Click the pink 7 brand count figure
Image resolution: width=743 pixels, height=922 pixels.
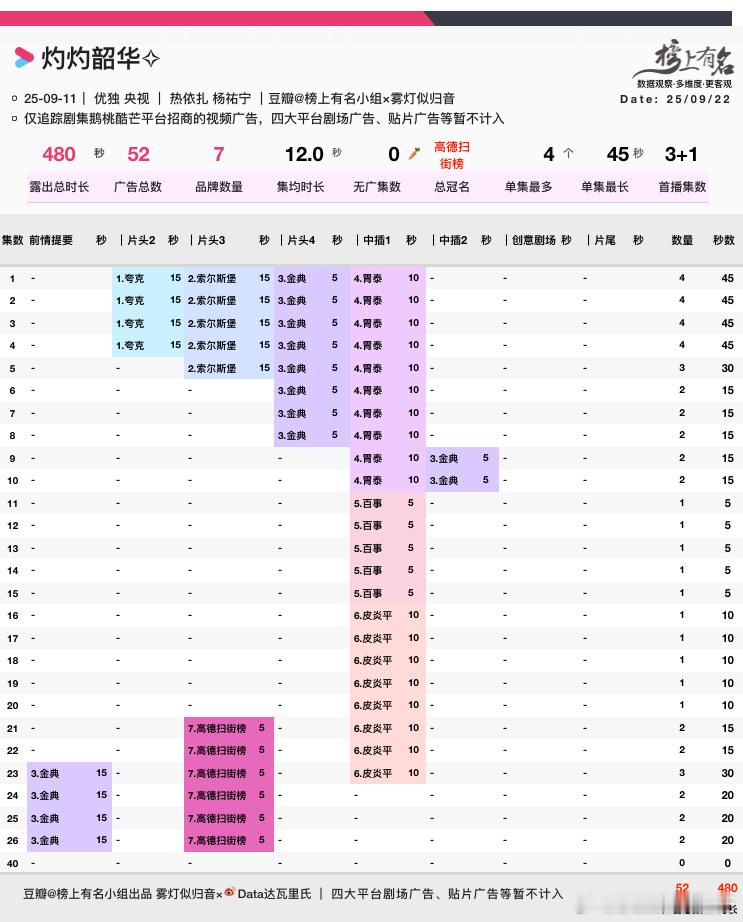[219, 154]
